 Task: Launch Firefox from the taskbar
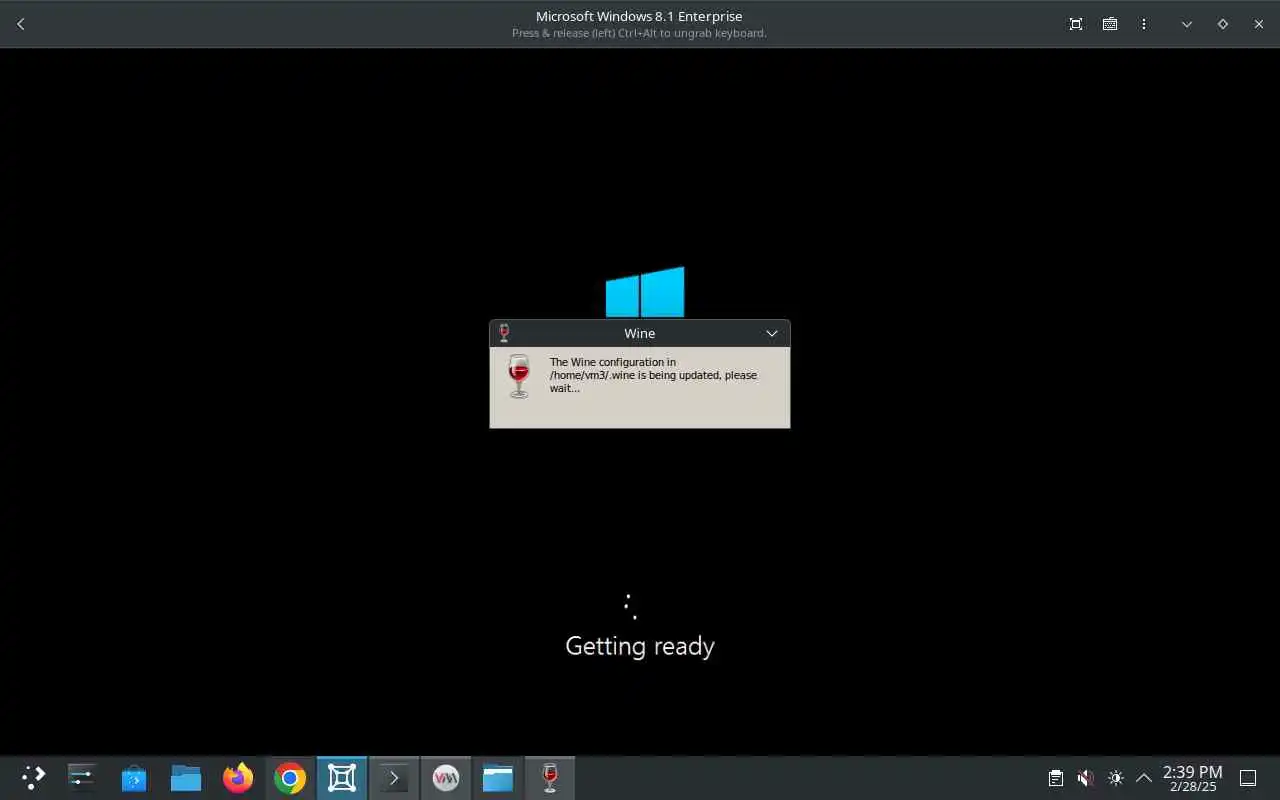click(238, 777)
